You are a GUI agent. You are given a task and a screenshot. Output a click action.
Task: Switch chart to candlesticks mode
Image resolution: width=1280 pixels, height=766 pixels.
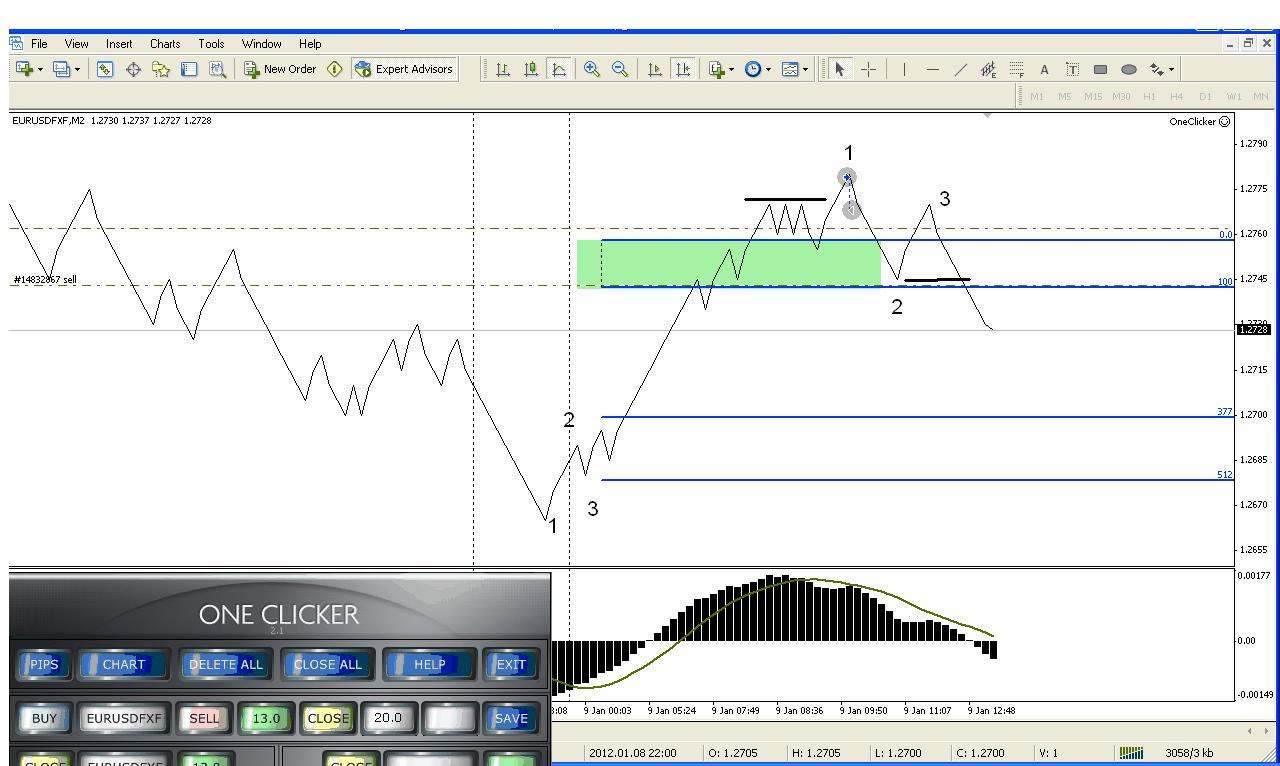pos(531,69)
